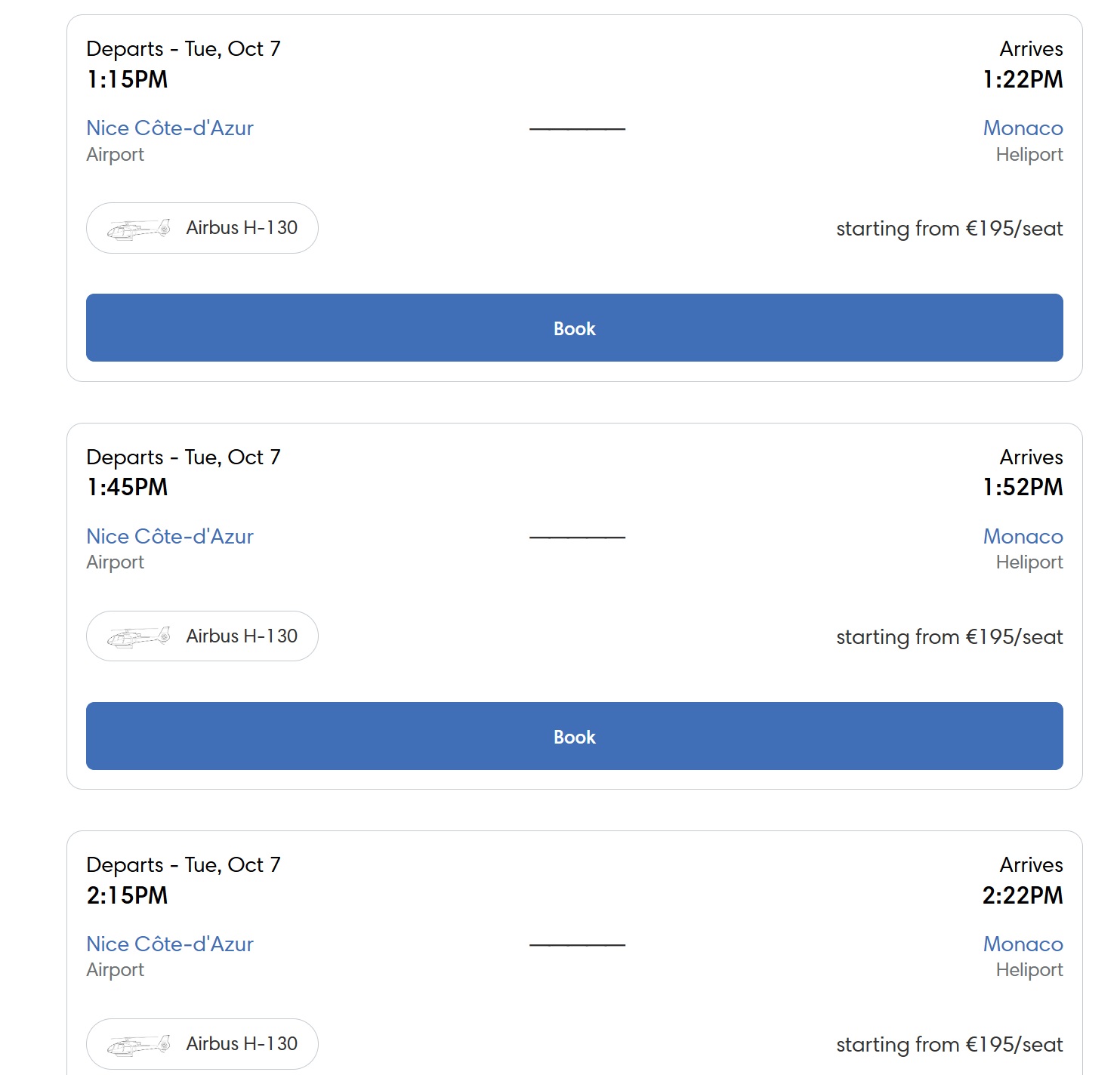This screenshot has width=1120, height=1075.
Task: Book the 1:45PM flight to Monaco
Action: pos(574,736)
